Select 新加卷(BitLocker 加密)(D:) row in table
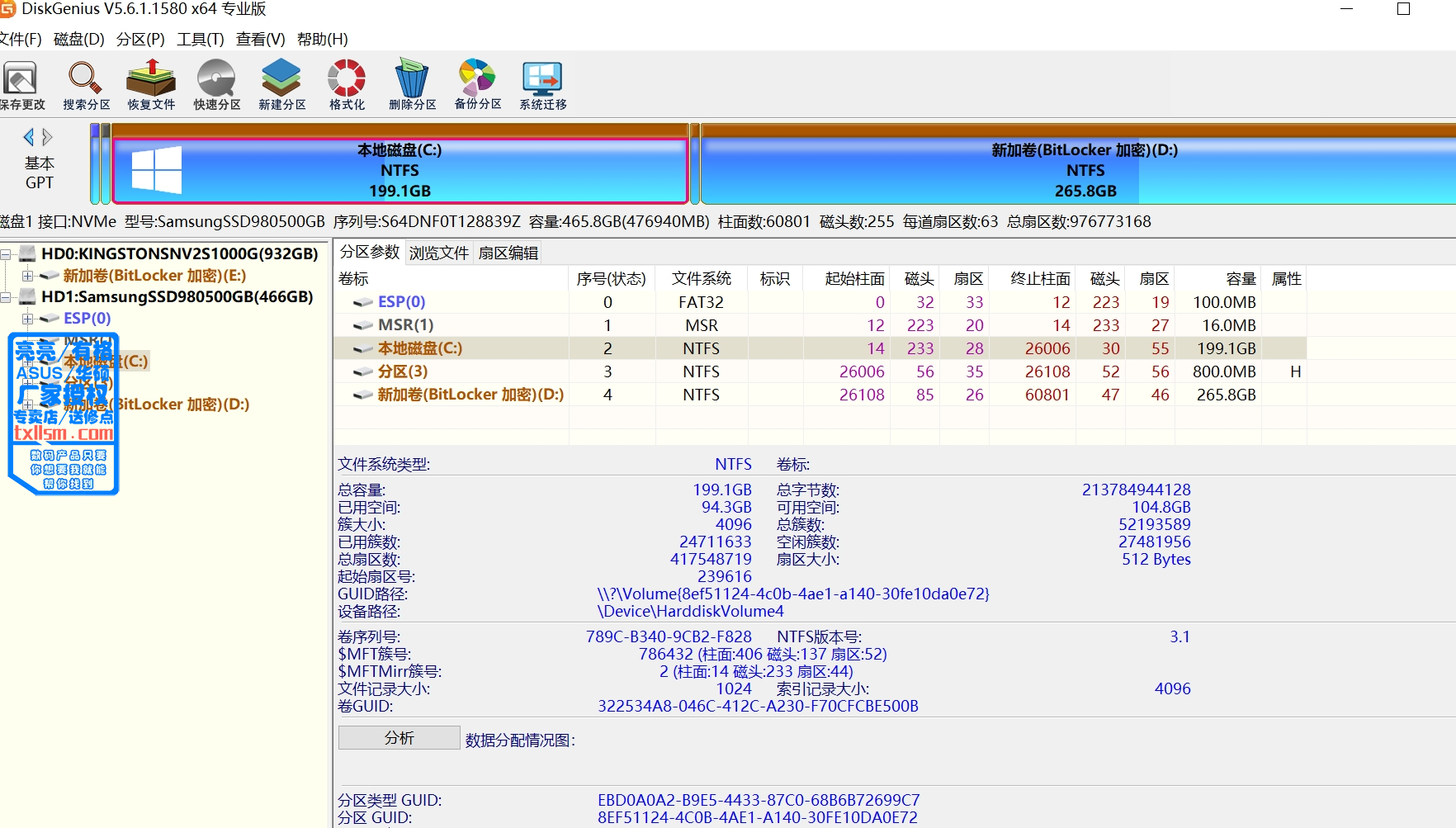Image resolution: width=1456 pixels, height=828 pixels. pos(820,395)
